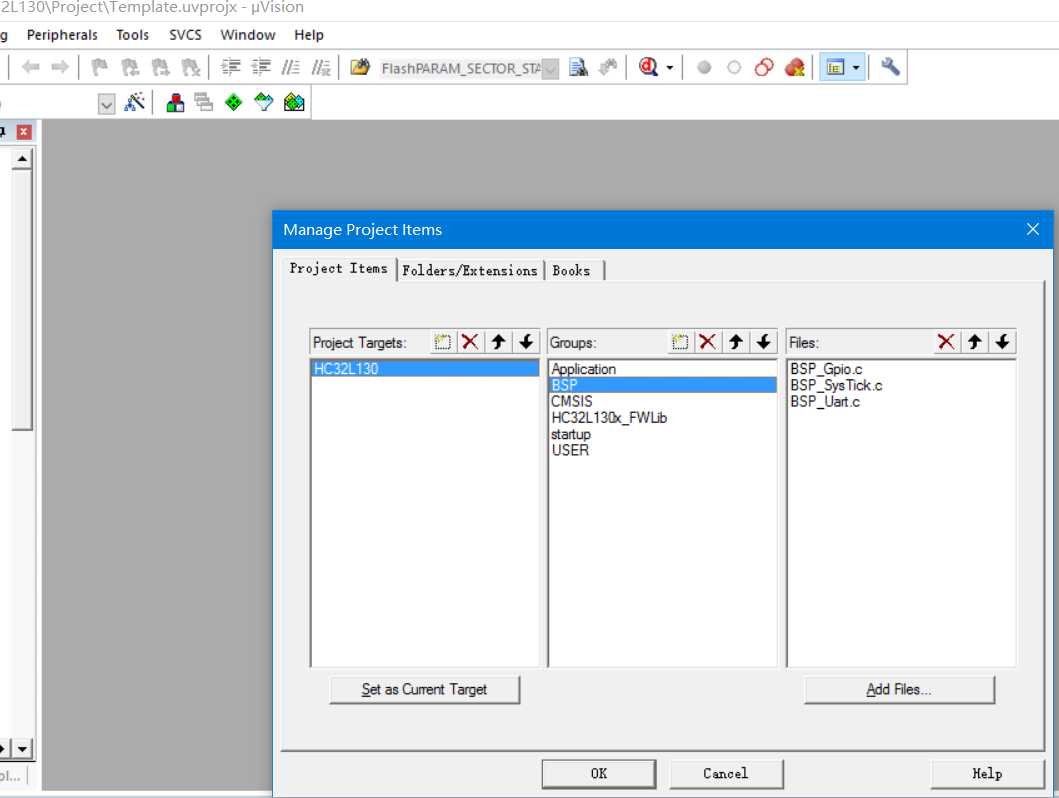The height and width of the screenshot is (798, 1059).
Task: Delete the selected group
Action: (708, 342)
